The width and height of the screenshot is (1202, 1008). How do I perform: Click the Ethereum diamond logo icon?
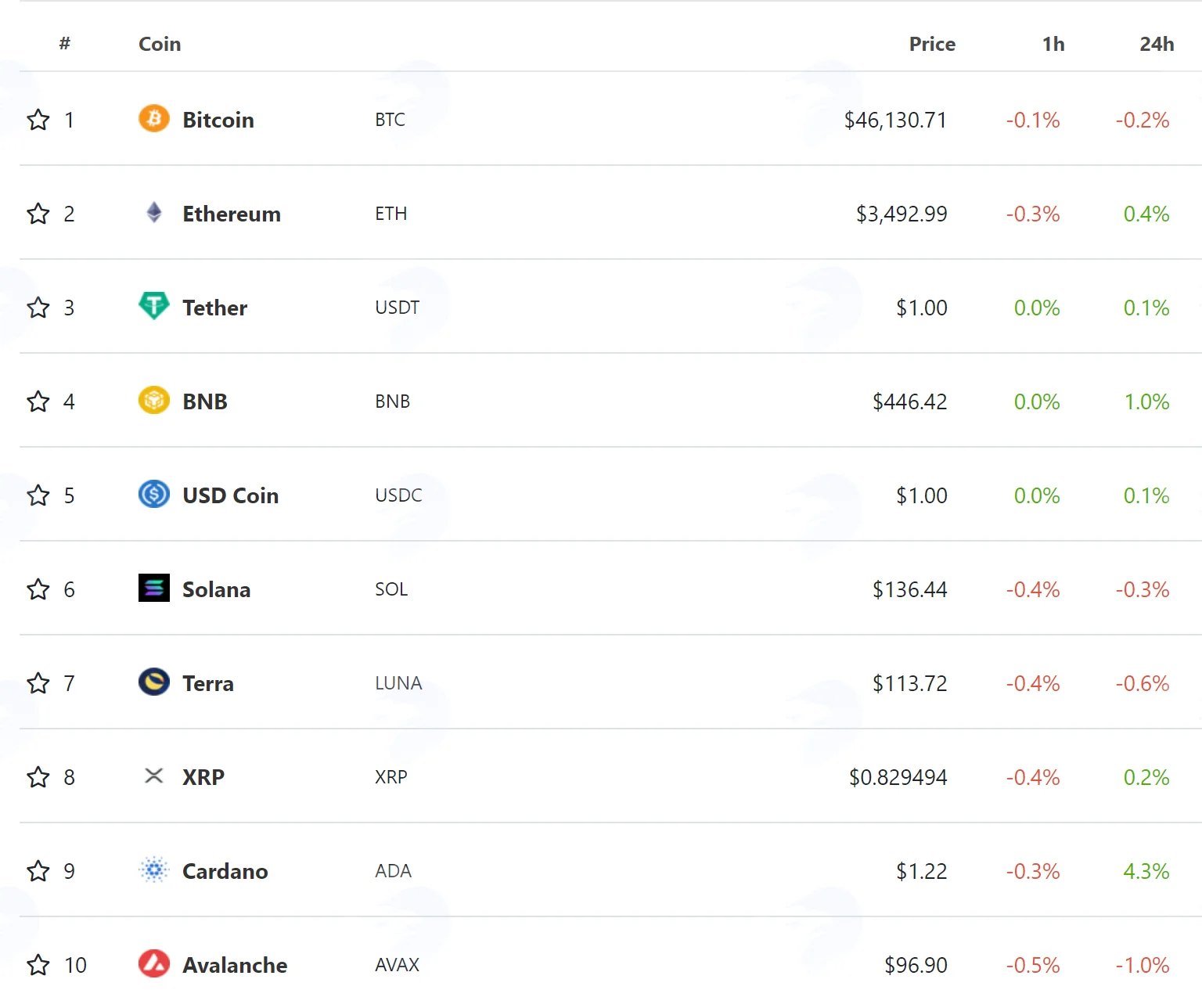click(154, 212)
